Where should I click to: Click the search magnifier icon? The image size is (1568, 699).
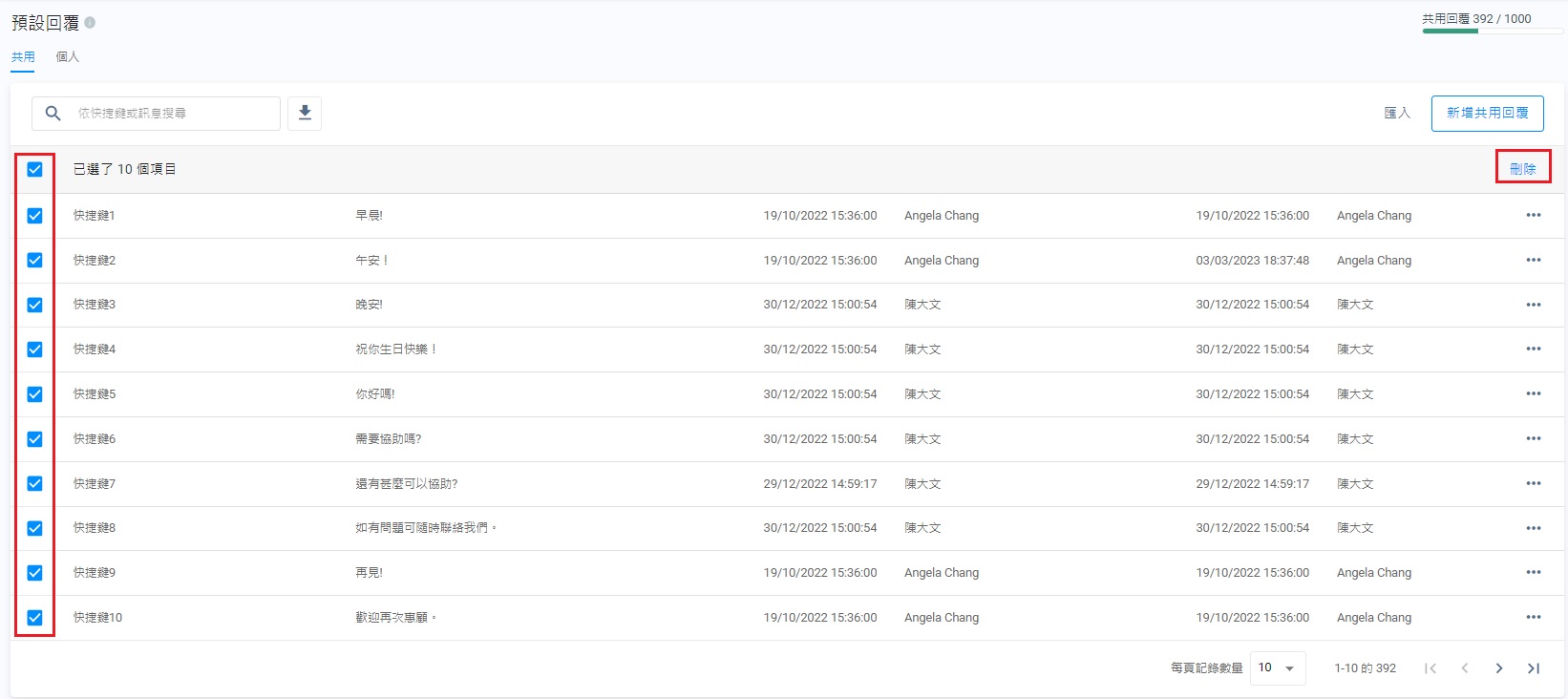(x=53, y=113)
